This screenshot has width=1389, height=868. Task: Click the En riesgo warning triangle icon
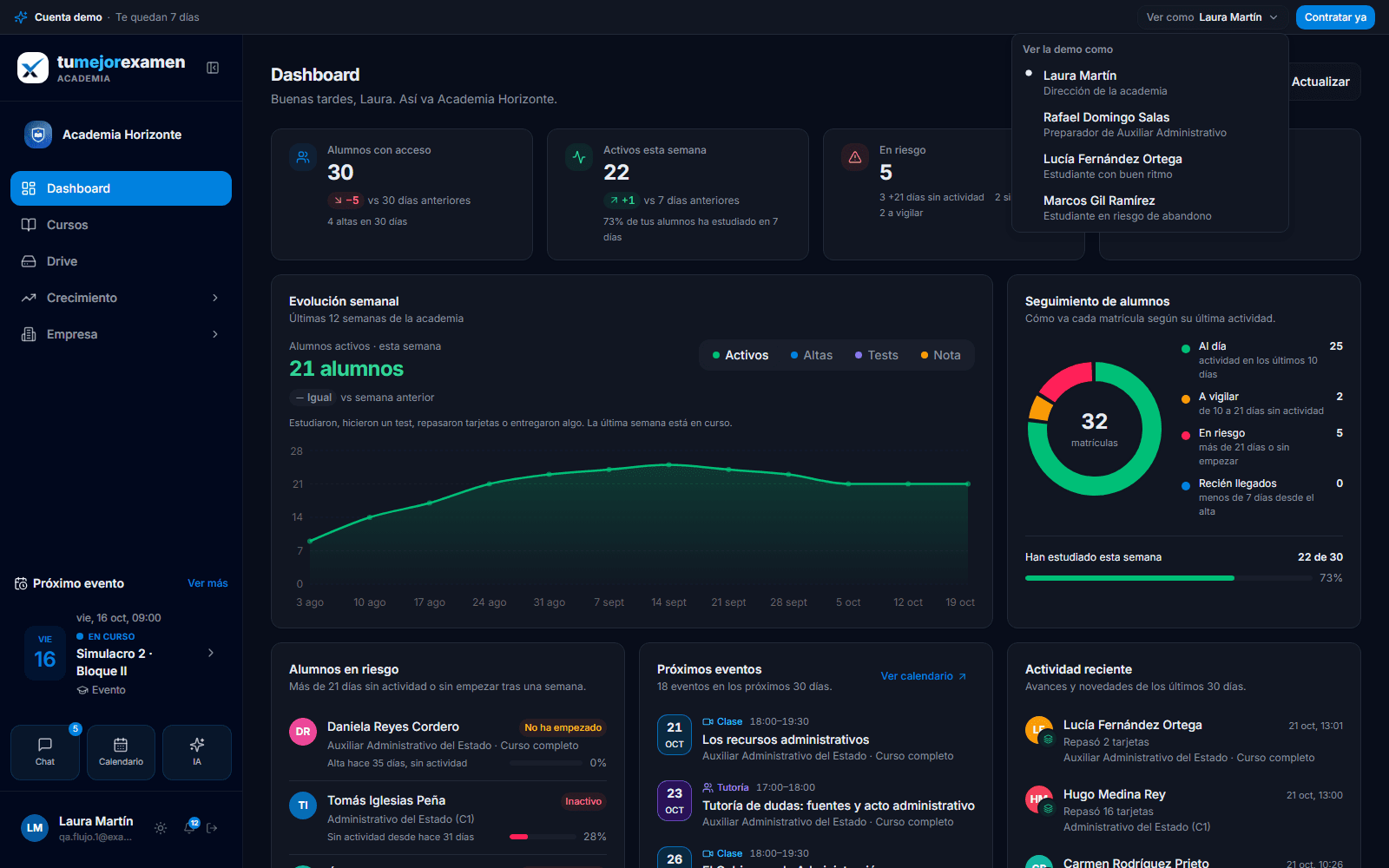point(855,157)
